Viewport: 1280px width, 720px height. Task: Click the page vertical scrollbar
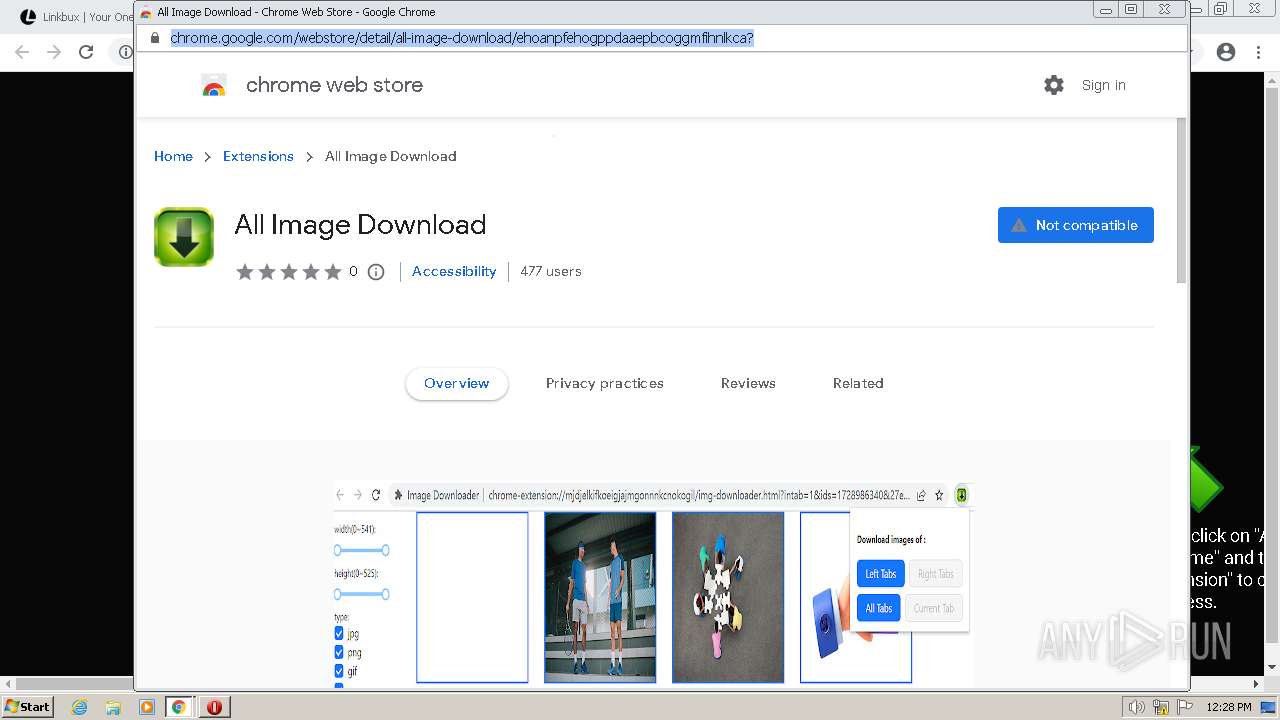click(1182, 200)
